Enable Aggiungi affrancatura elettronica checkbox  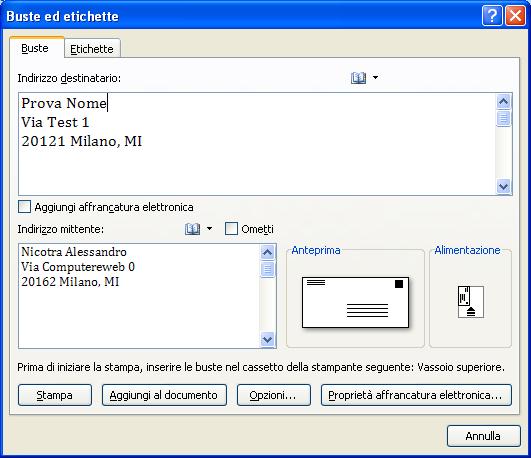[x=24, y=207]
